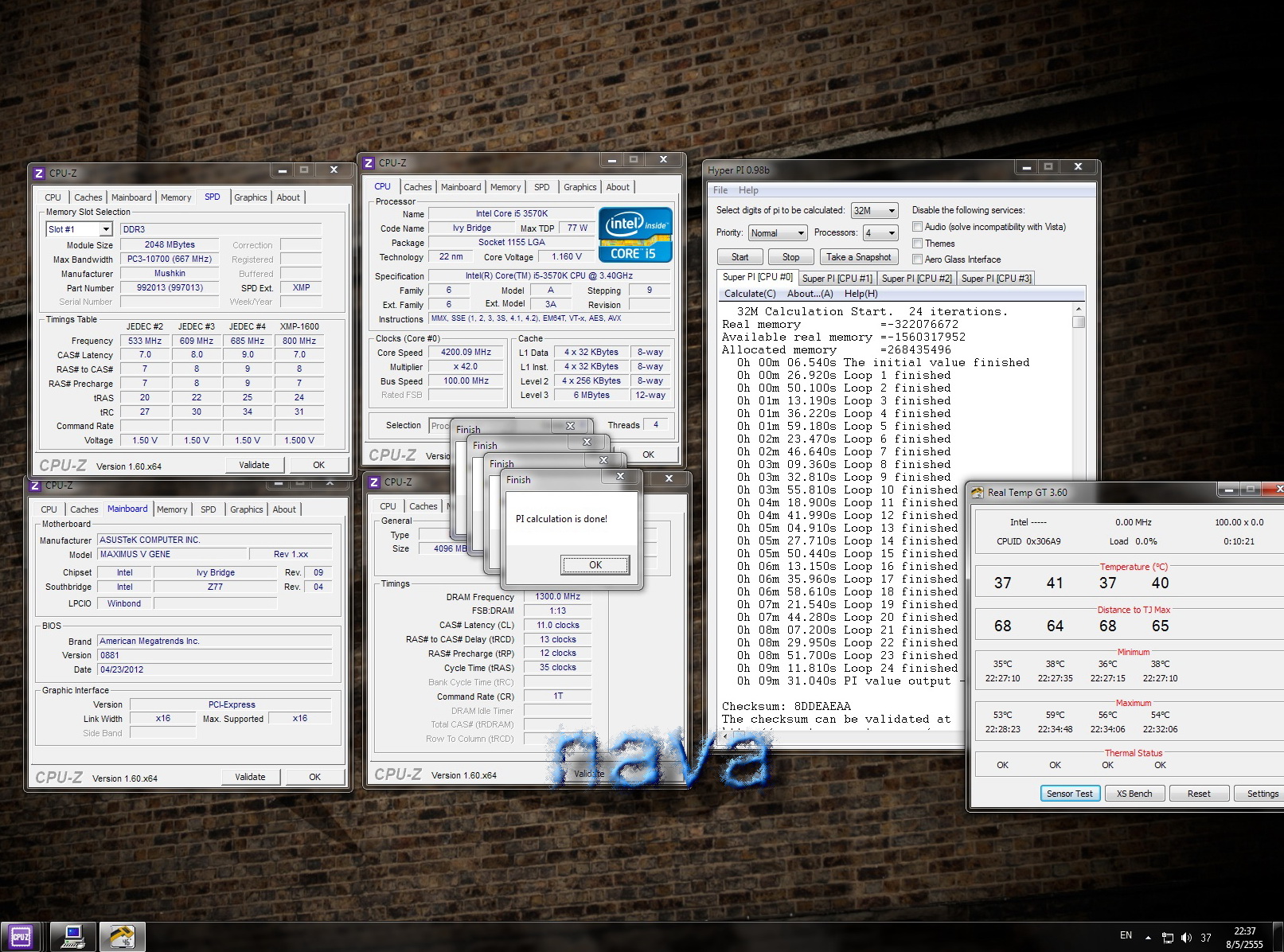Viewport: 1284px width, 952px height.
Task: Click the computer icon on the taskbar
Action: coord(73,937)
